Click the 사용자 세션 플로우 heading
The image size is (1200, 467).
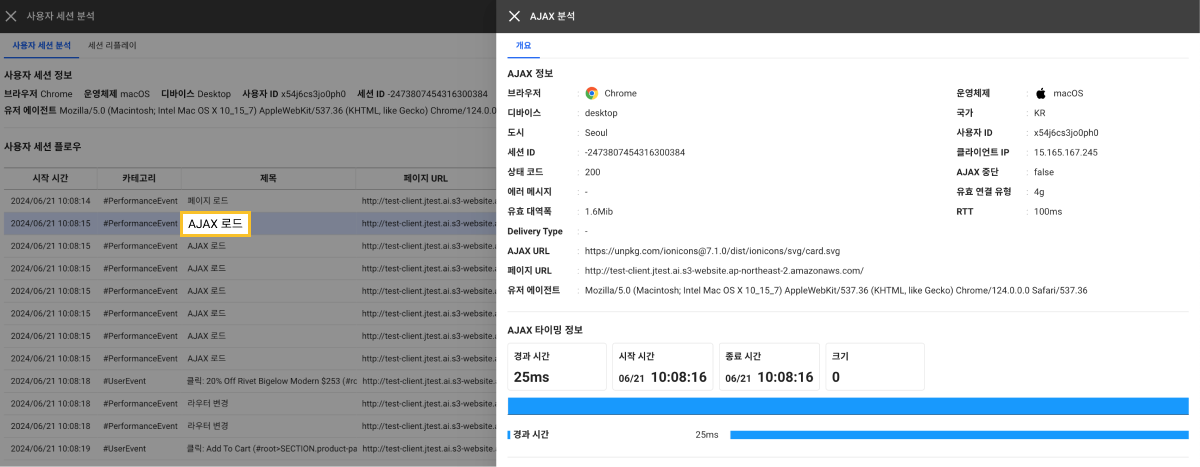pos(43,146)
